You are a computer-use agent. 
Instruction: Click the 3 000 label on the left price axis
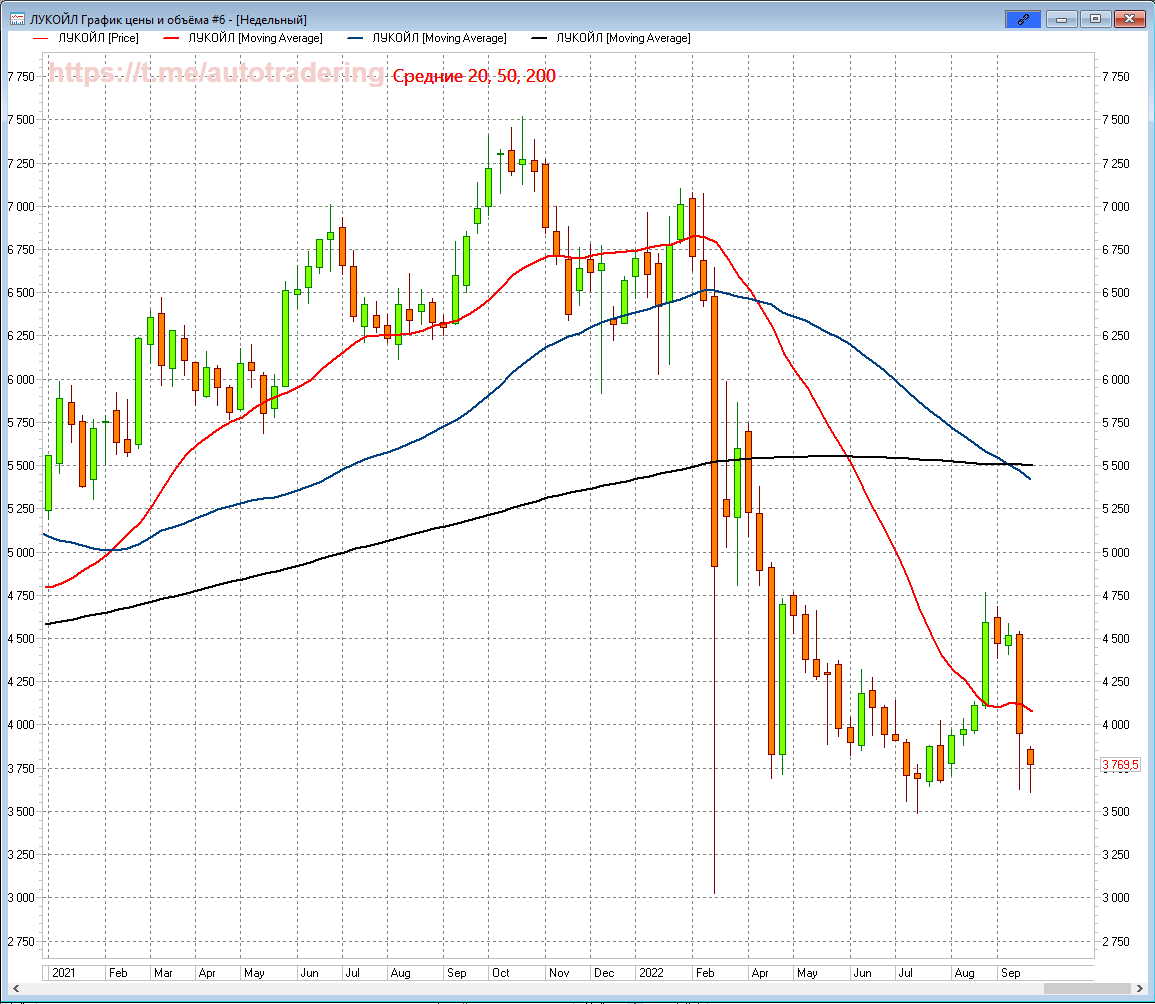tap(22, 898)
